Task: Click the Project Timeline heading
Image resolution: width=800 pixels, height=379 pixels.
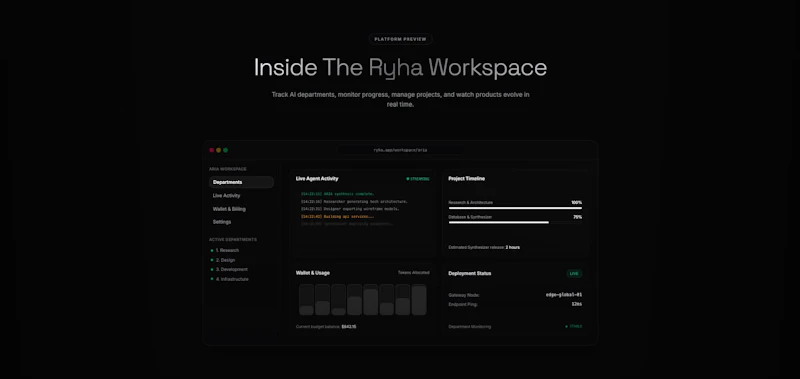Action: tap(466, 179)
